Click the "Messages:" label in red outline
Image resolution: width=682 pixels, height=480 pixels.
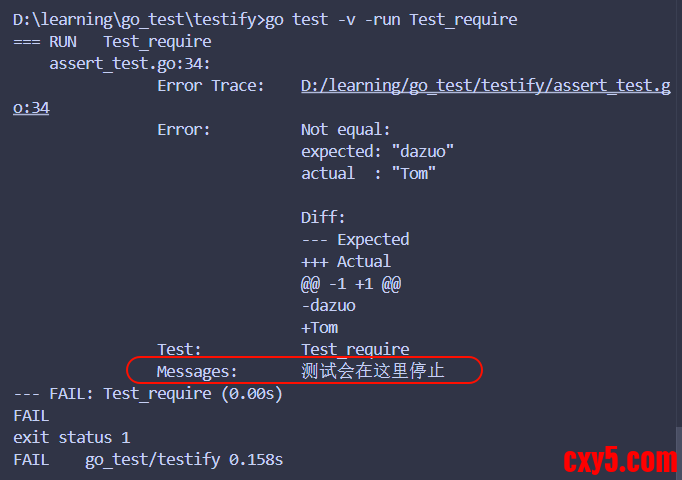(x=197, y=371)
